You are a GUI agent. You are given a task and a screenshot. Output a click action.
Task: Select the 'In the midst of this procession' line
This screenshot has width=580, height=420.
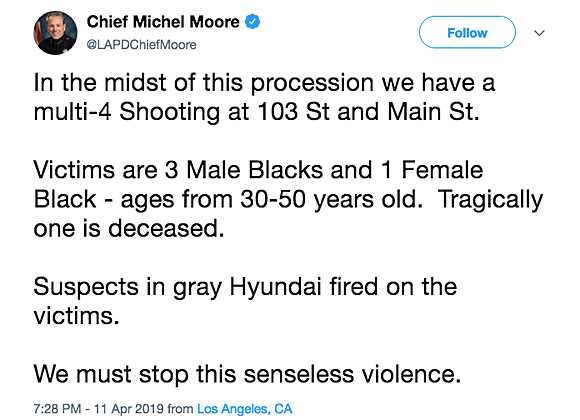click(x=264, y=83)
